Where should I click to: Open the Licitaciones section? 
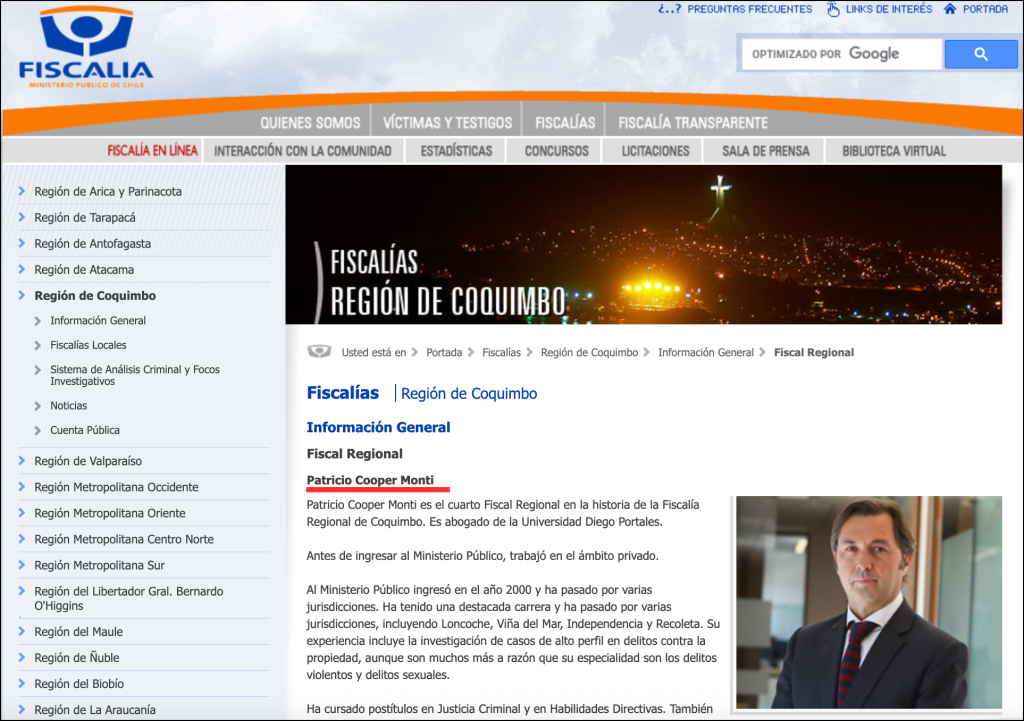[x=655, y=151]
